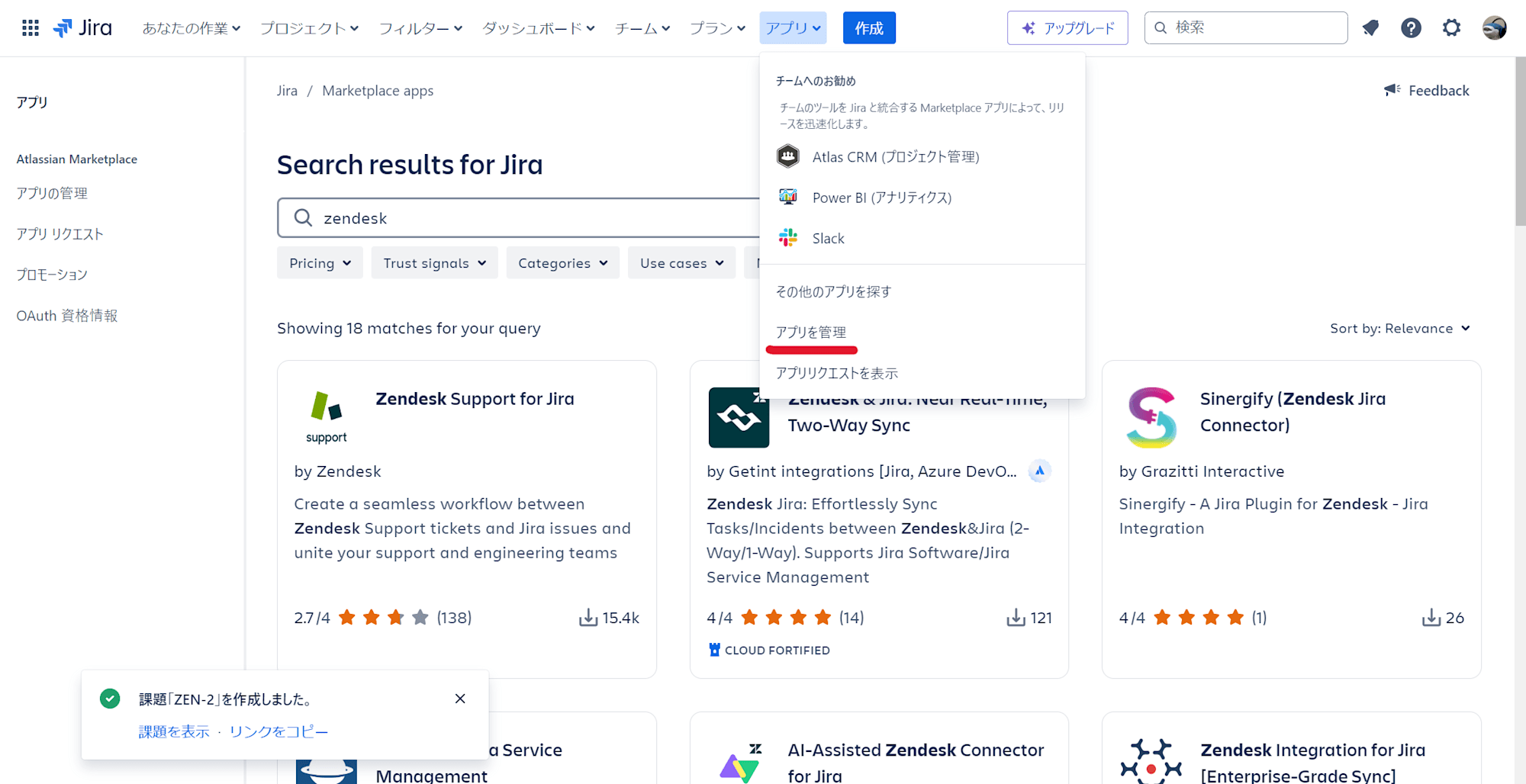Collapse the アプリ dropdown menu
Viewport: 1526px width, 784px height.
click(794, 28)
